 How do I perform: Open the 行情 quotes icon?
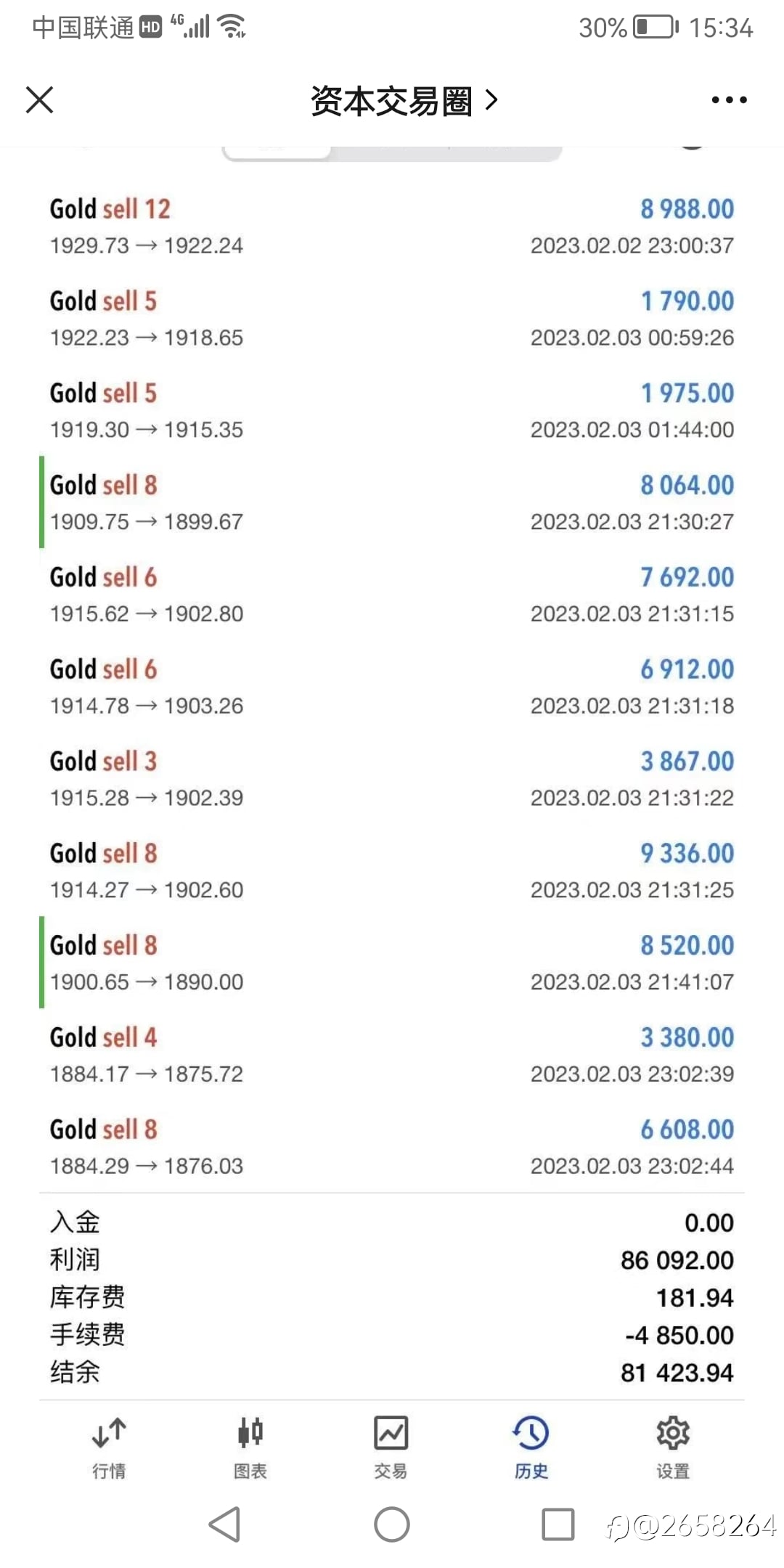109,1447
